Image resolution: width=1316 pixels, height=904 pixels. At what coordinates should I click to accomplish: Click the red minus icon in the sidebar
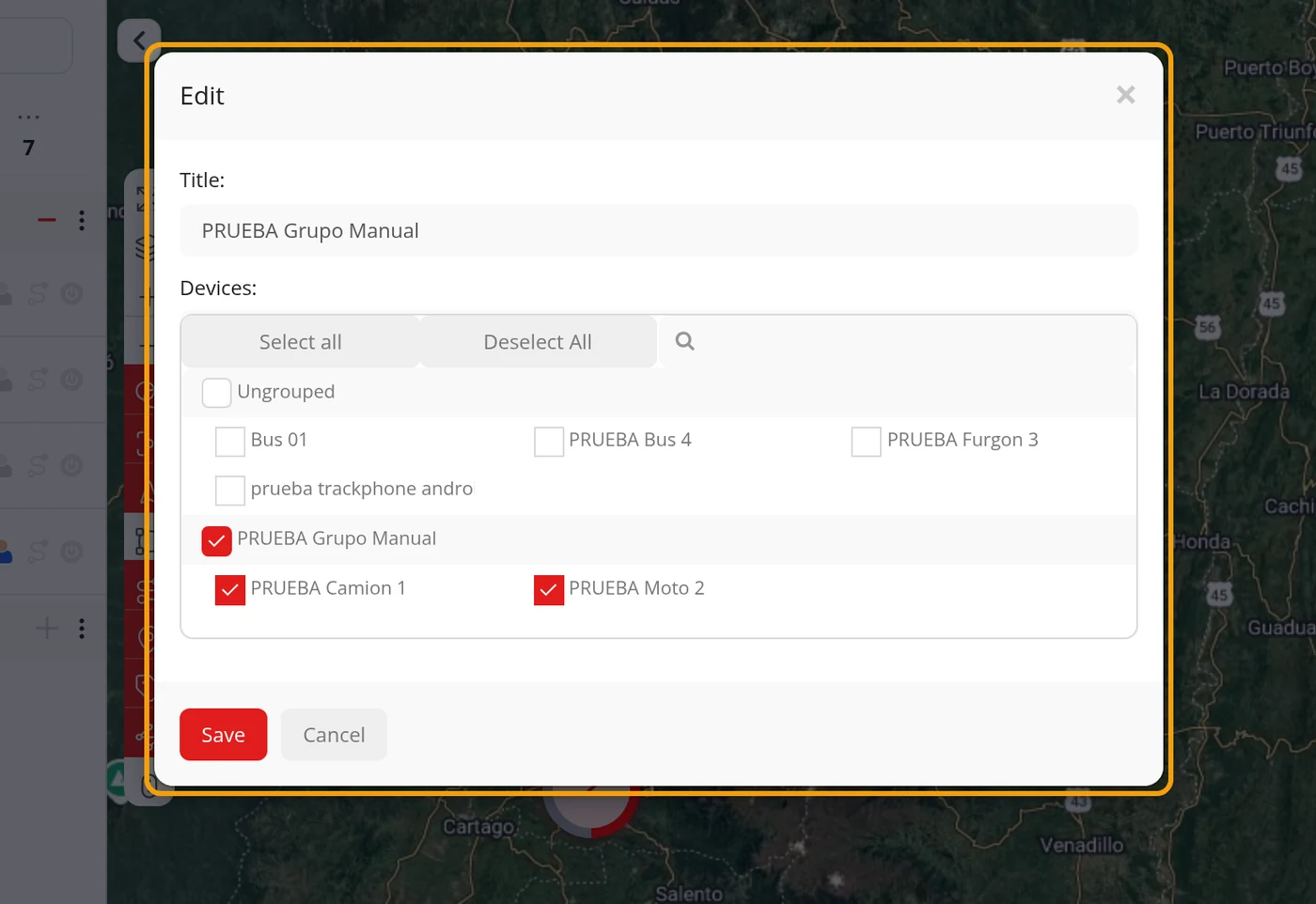click(x=47, y=220)
